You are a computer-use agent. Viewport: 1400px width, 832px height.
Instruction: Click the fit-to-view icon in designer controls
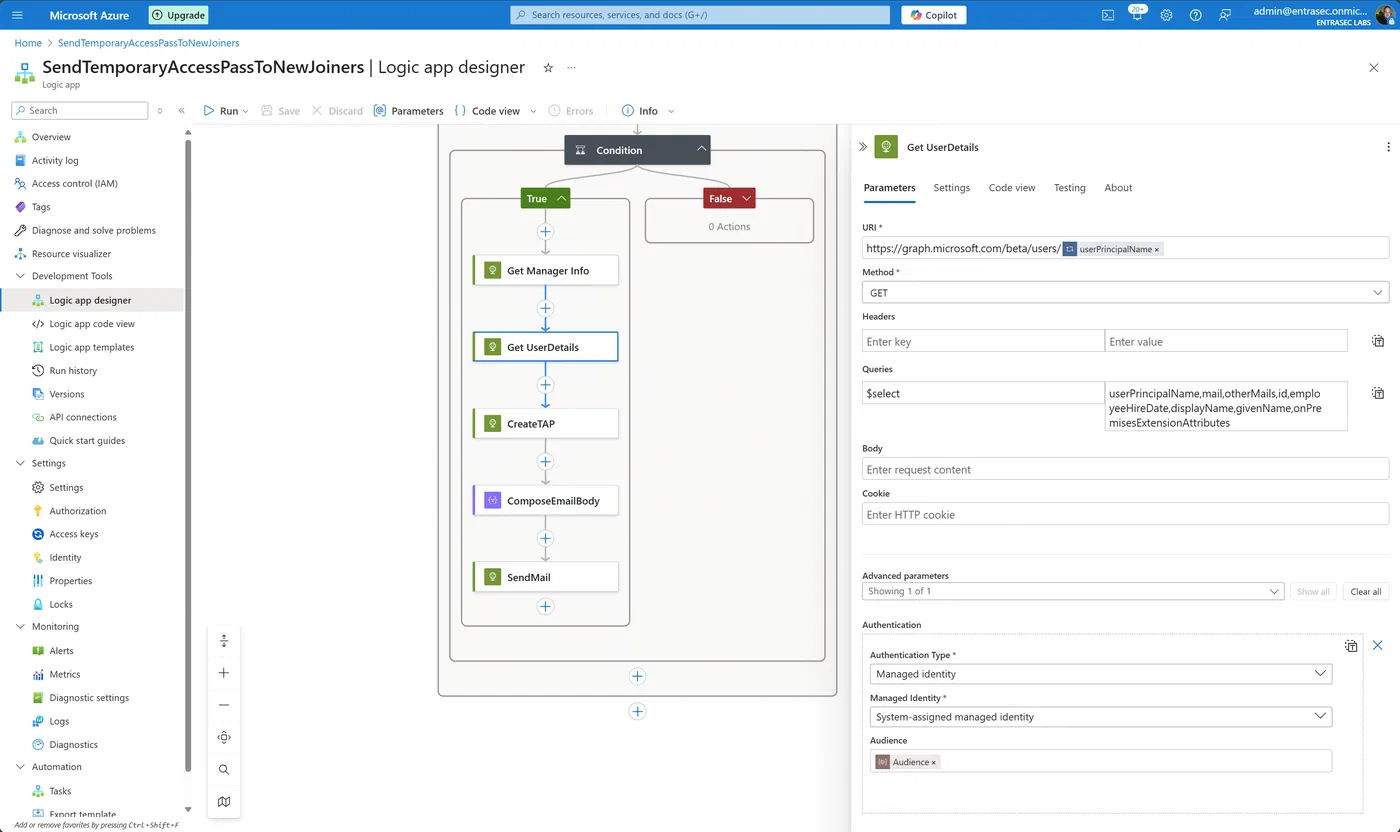[x=224, y=737]
